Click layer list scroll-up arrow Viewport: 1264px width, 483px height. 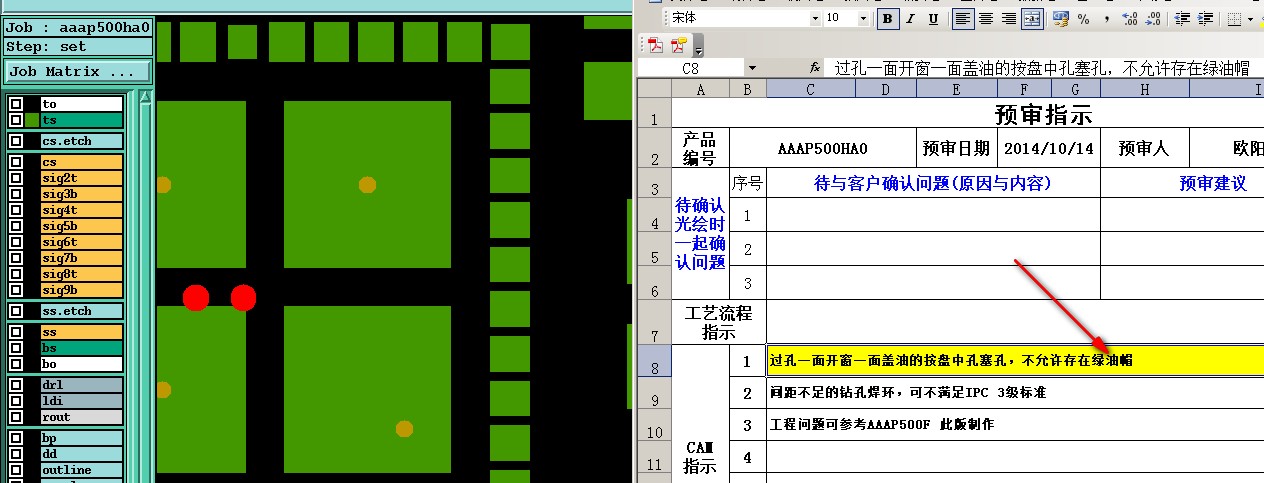tap(146, 97)
